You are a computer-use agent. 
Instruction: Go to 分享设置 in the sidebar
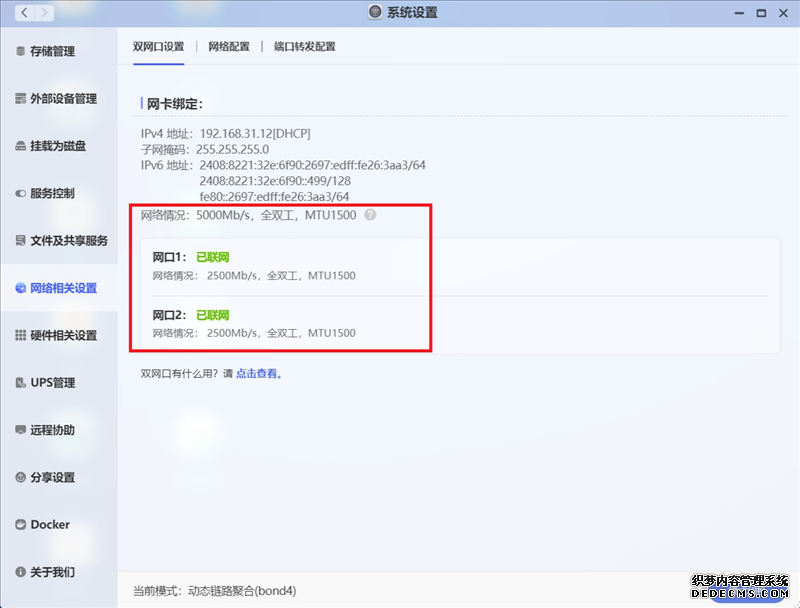coord(52,478)
